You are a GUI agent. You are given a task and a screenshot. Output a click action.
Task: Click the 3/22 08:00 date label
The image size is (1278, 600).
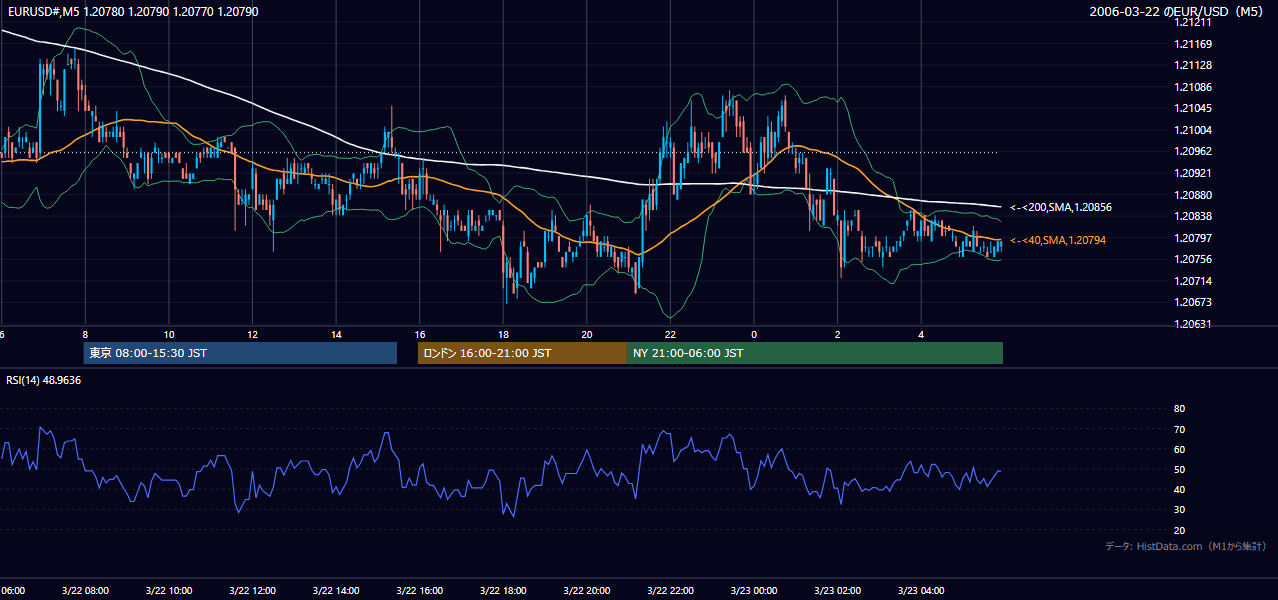tap(85, 590)
